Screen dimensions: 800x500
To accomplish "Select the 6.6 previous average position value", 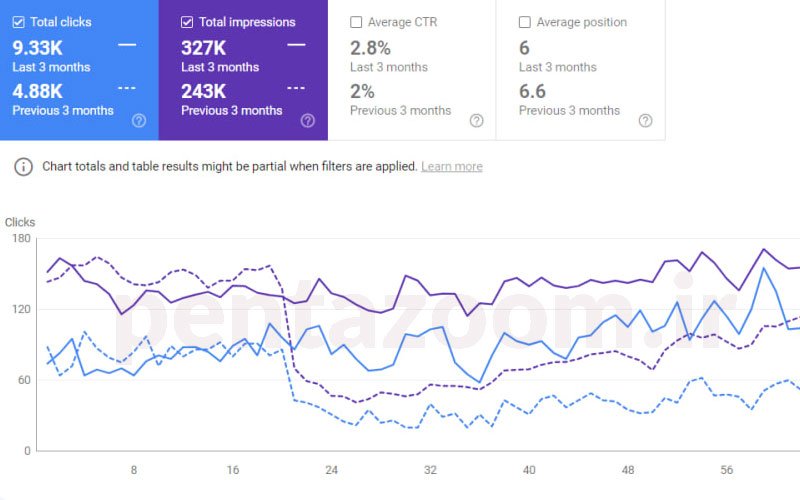I will point(532,91).
